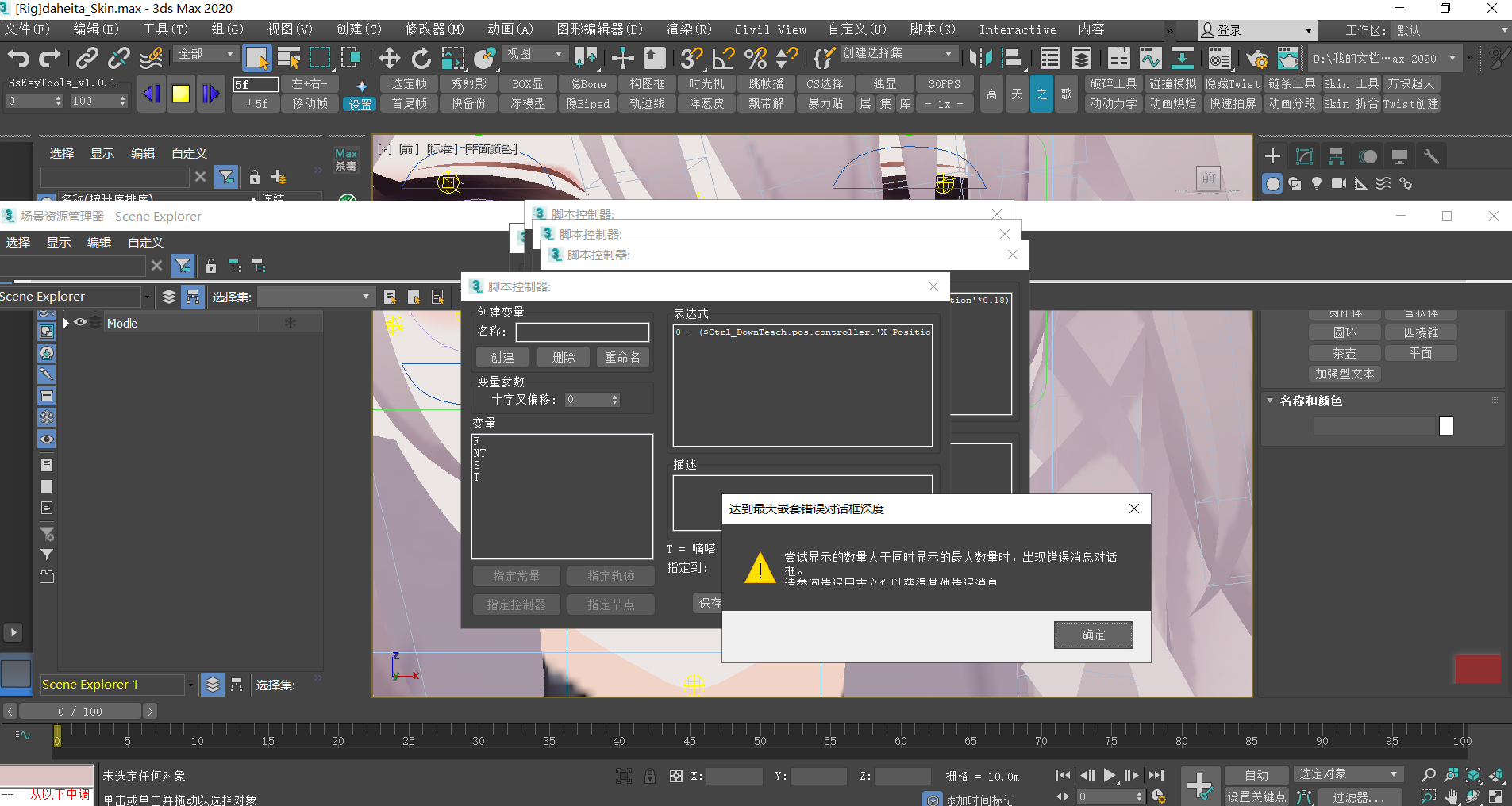
Task: Toggle the selection lock icon in status bar
Action: coord(650,776)
